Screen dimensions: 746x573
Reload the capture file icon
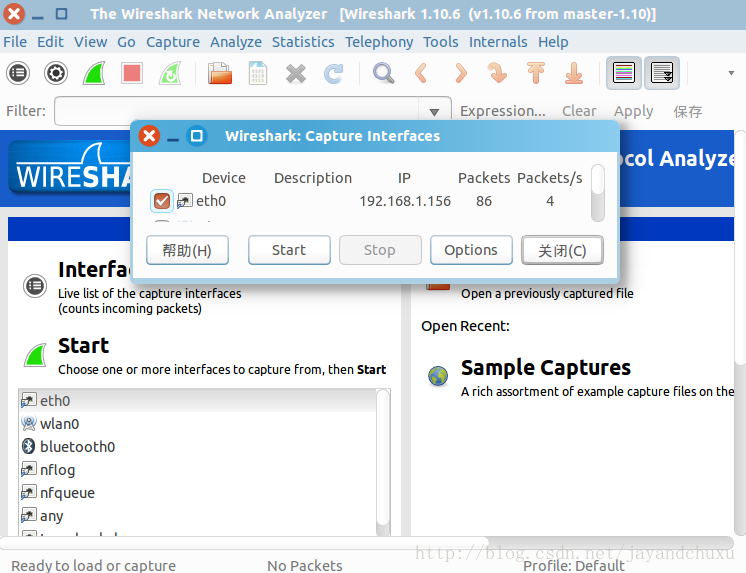334,73
